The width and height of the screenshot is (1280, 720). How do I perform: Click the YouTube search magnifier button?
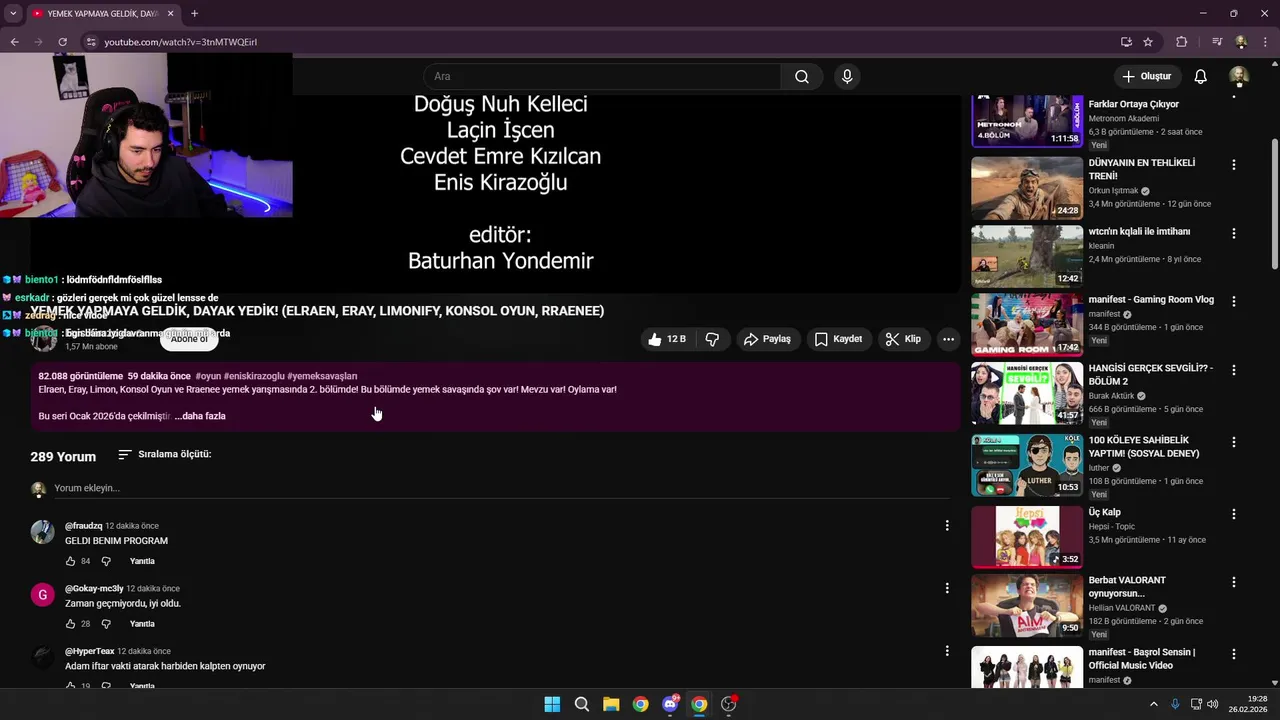click(802, 77)
